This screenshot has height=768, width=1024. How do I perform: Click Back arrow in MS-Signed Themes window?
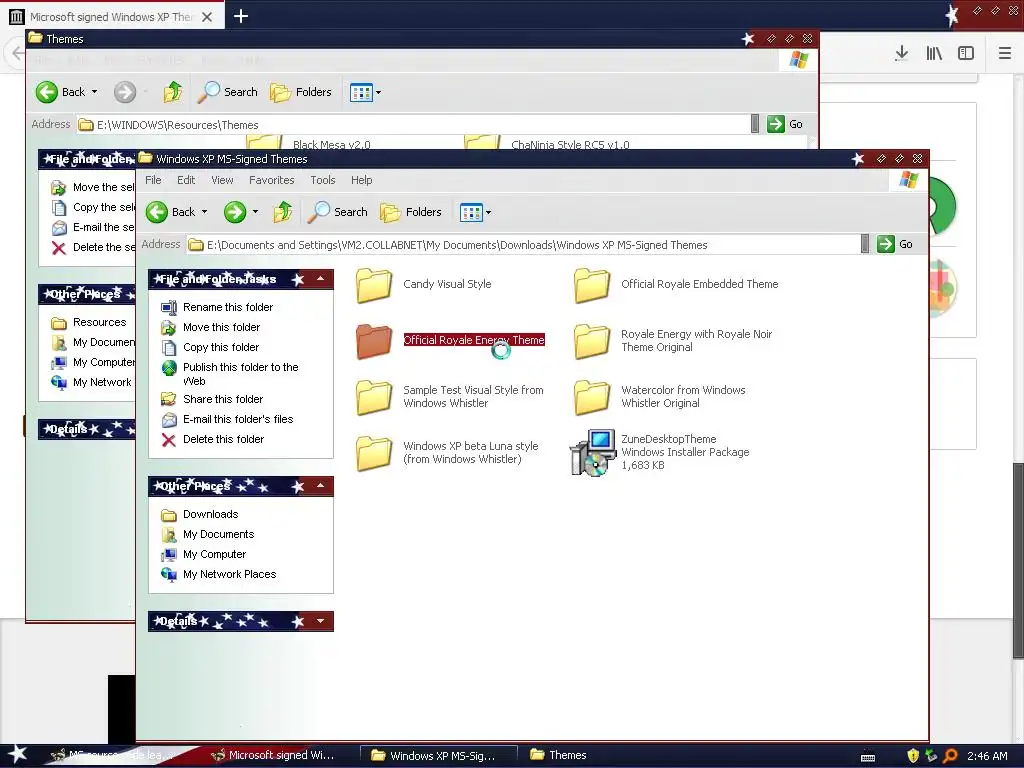(x=157, y=212)
